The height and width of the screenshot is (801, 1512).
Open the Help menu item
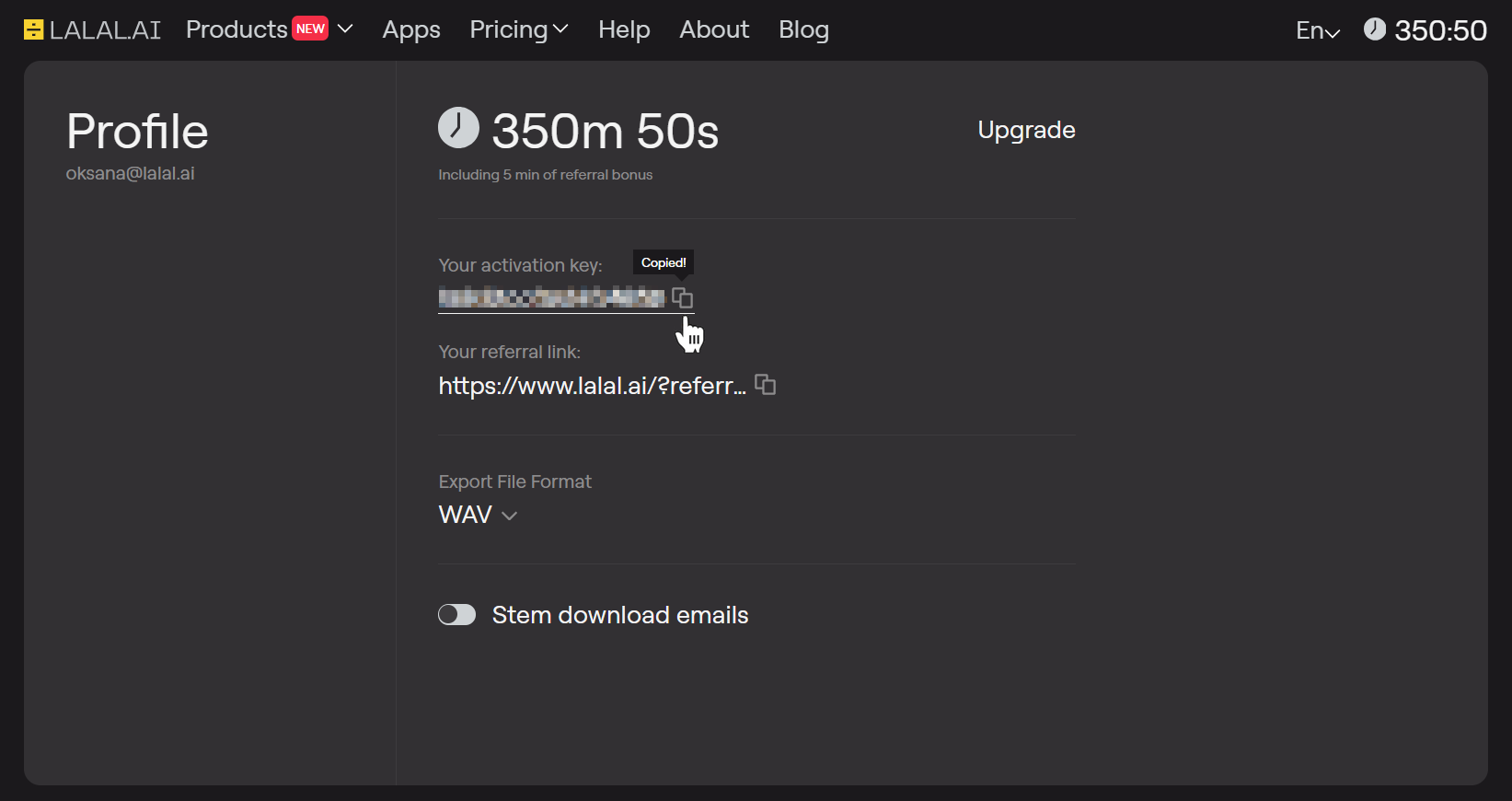tap(624, 29)
